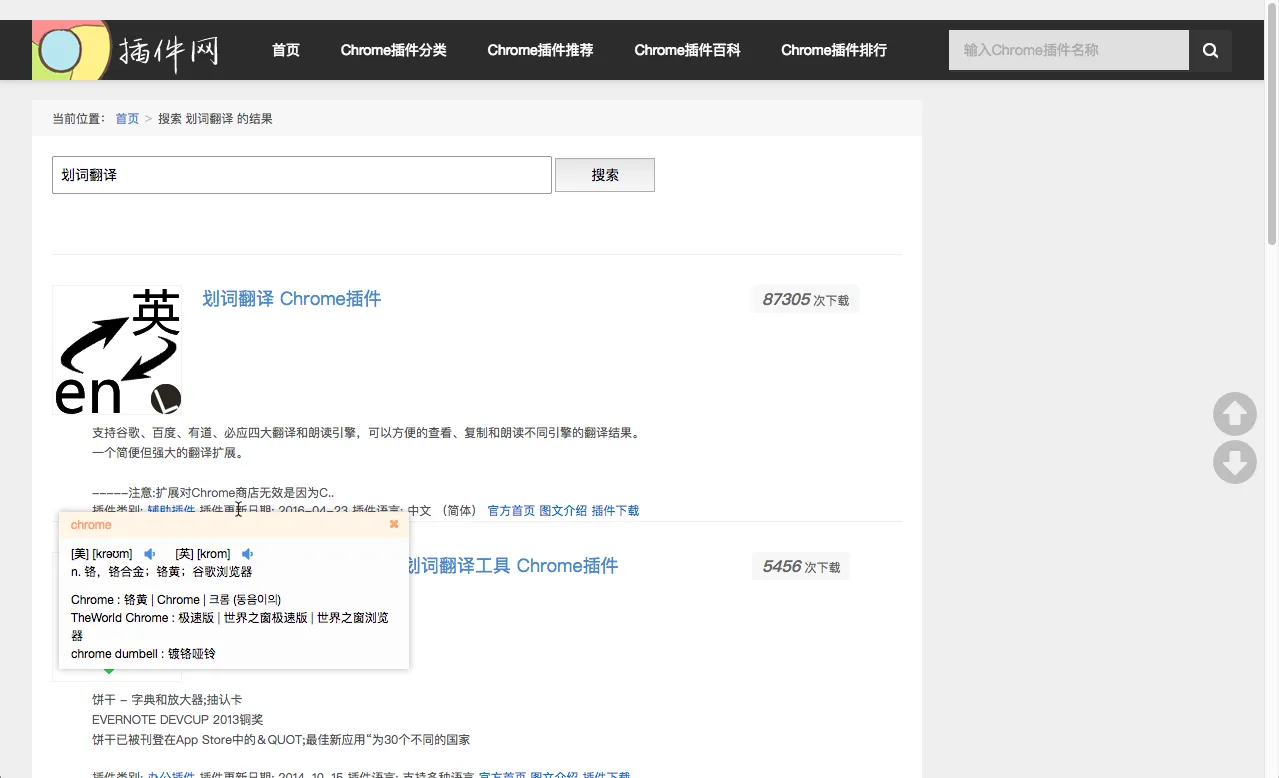Viewport: 1279px width, 778px height.
Task: Open the Chrome插件分类 menu item
Action: (x=393, y=50)
